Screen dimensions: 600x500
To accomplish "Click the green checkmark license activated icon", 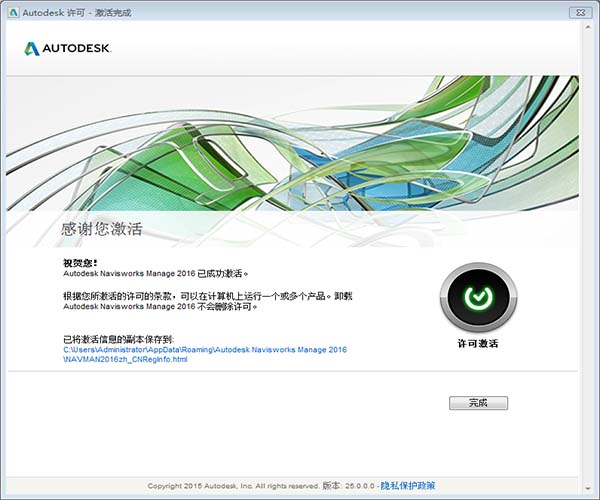I will pos(478,298).
